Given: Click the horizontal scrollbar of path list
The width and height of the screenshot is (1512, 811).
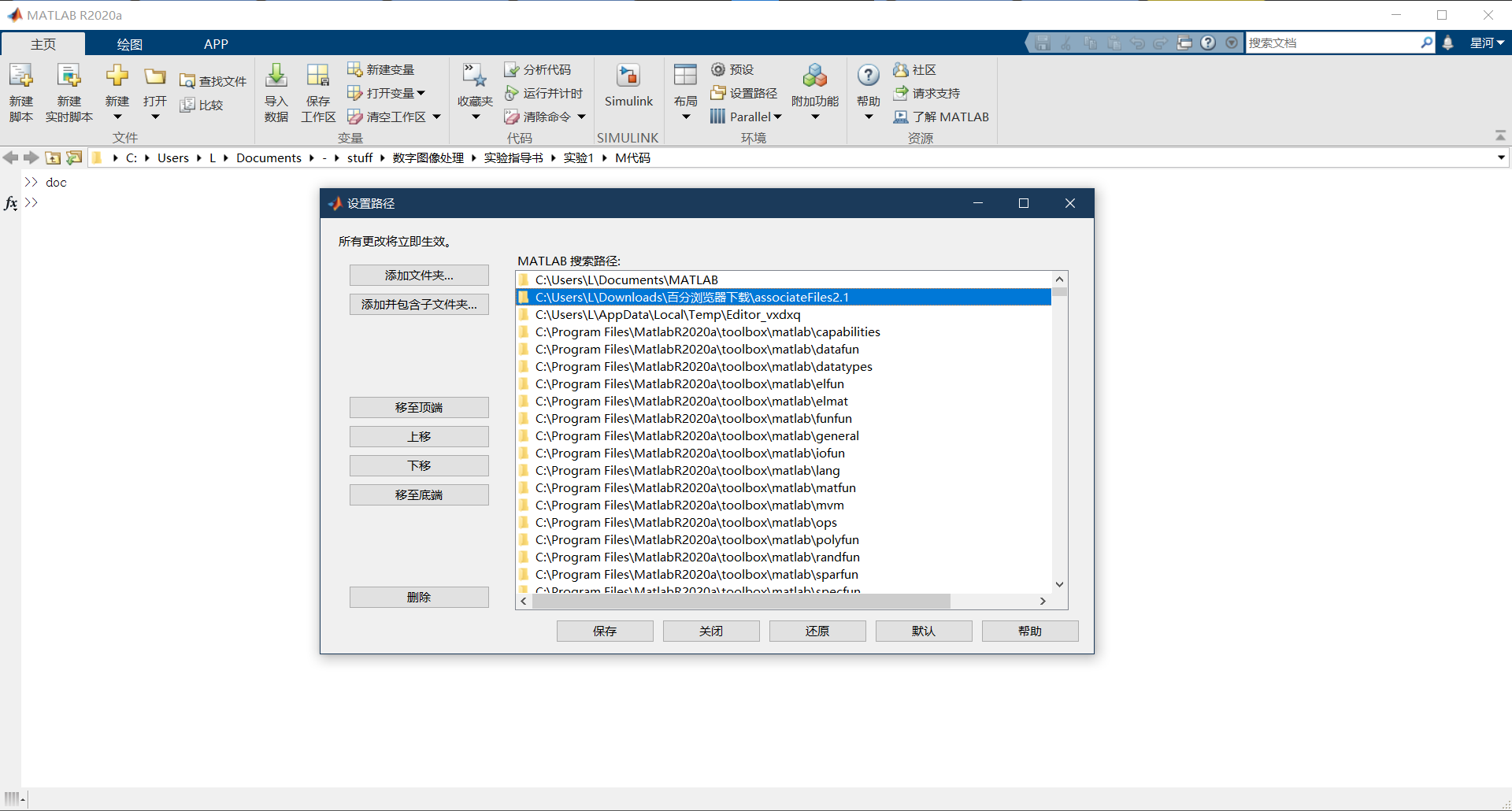Looking at the screenshot, I should pyautogui.click(x=741, y=601).
